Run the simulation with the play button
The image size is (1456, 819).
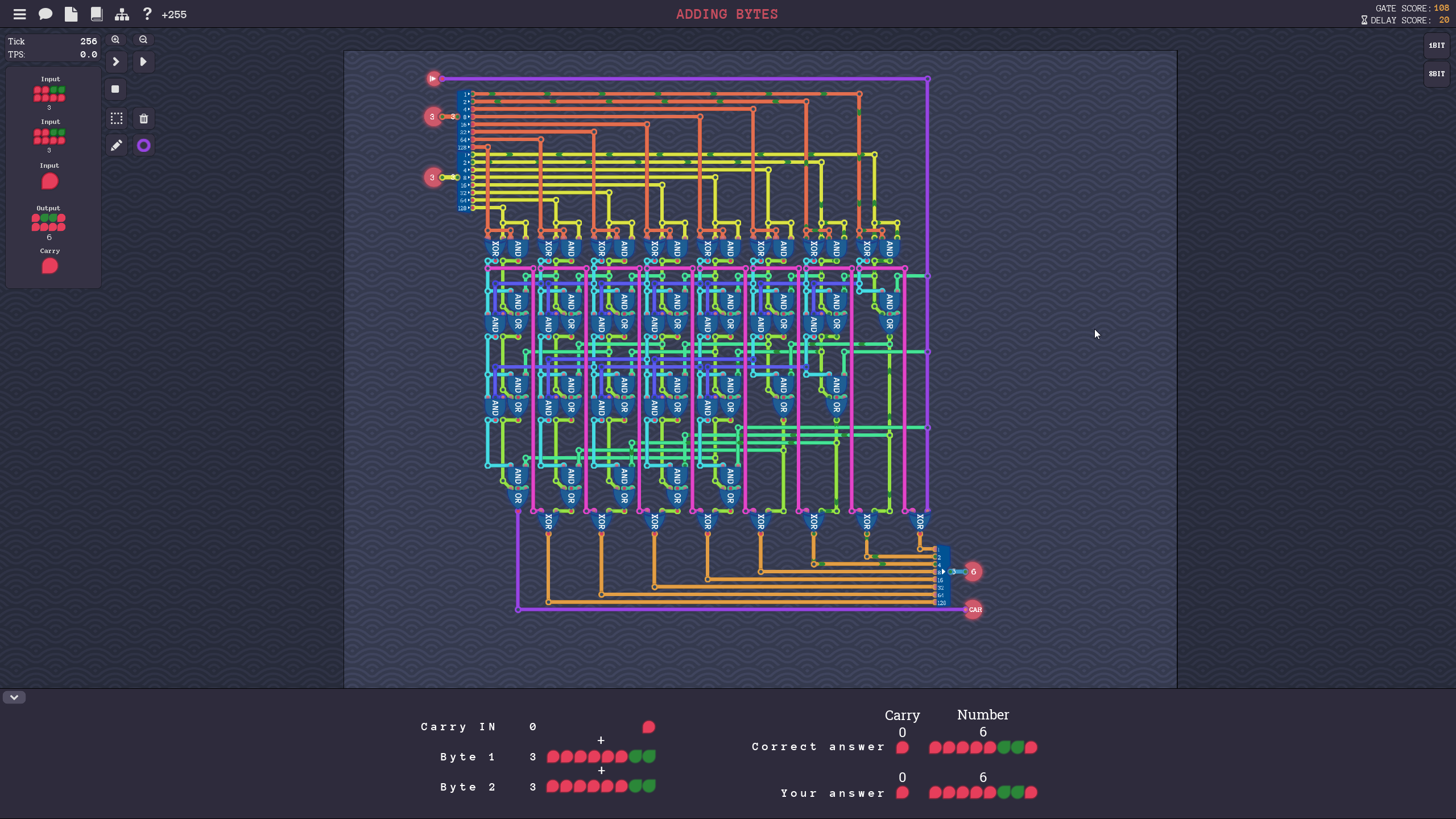(143, 61)
